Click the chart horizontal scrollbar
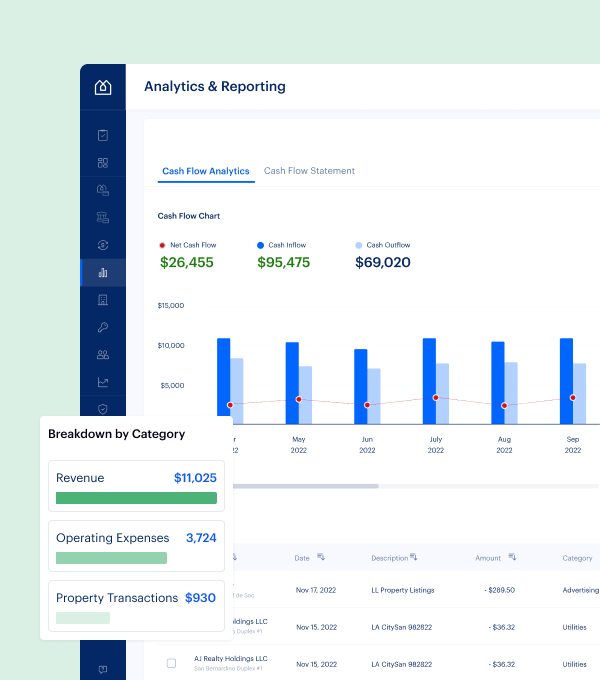This screenshot has height=680, width=600. click(306, 486)
